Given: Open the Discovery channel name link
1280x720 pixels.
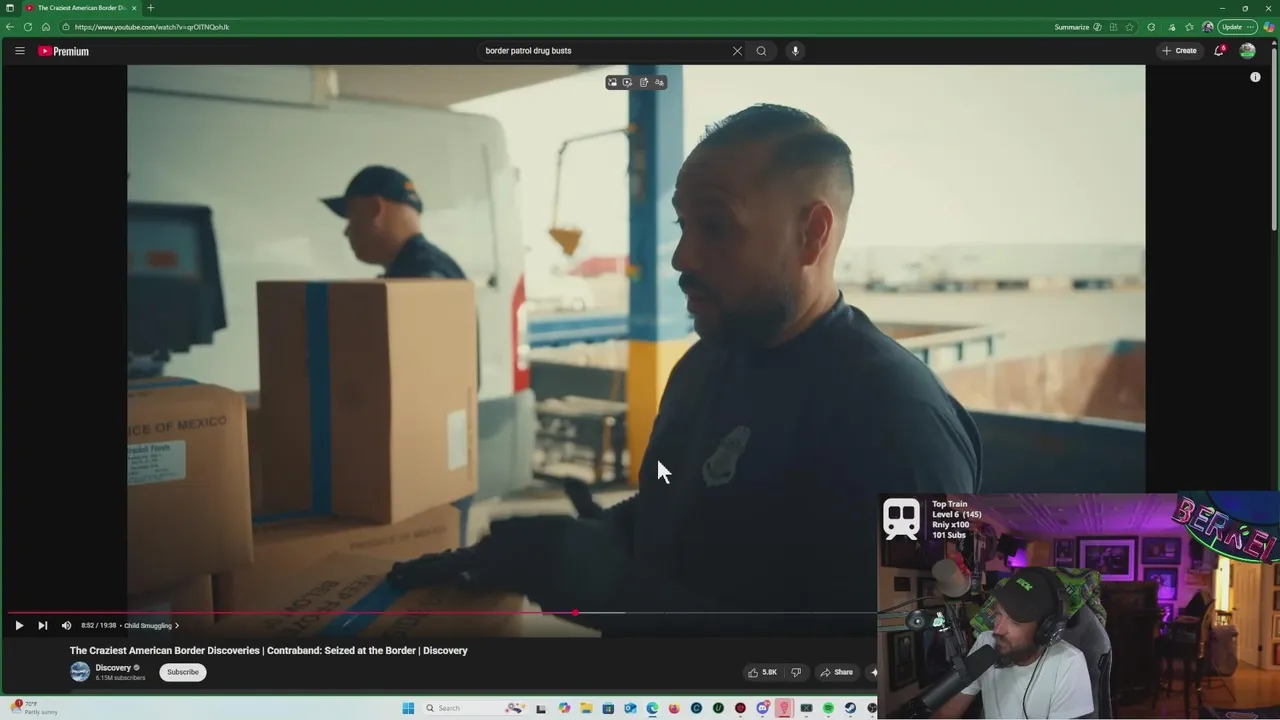Looking at the screenshot, I should [113, 668].
